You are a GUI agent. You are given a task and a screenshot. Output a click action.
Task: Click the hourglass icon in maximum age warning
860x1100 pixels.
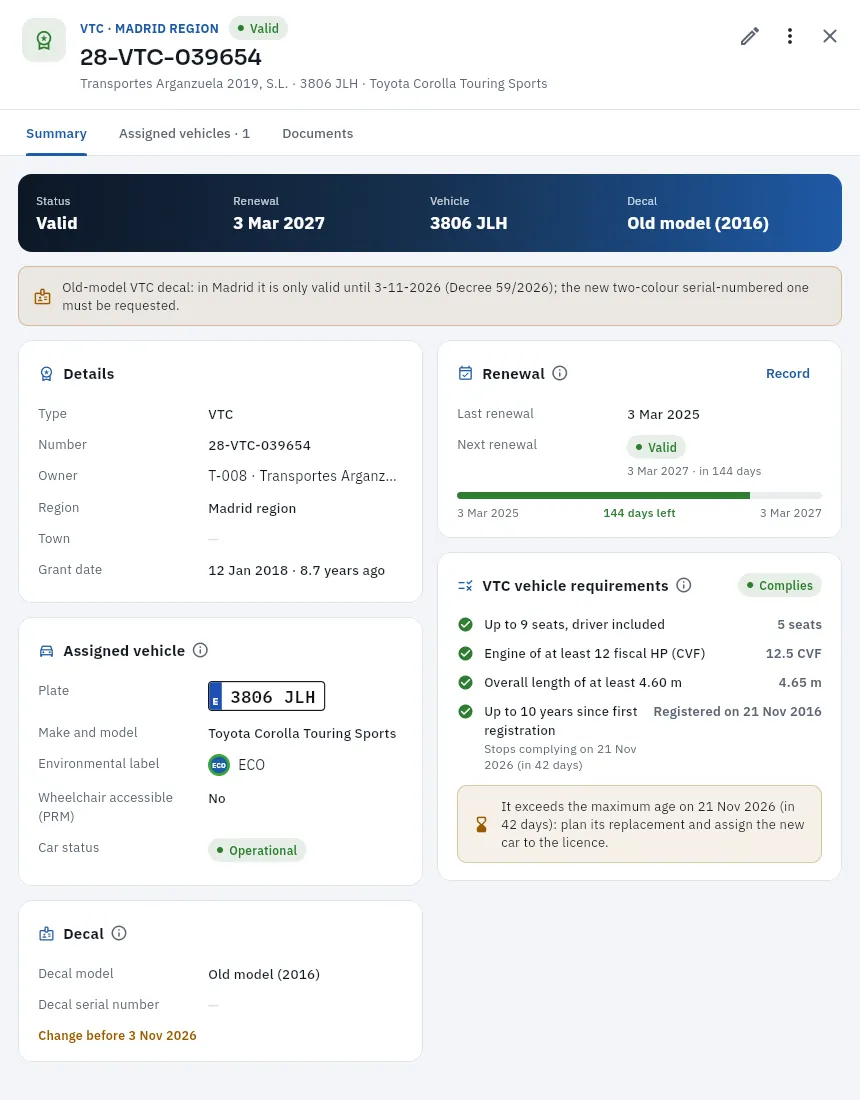[x=481, y=824]
